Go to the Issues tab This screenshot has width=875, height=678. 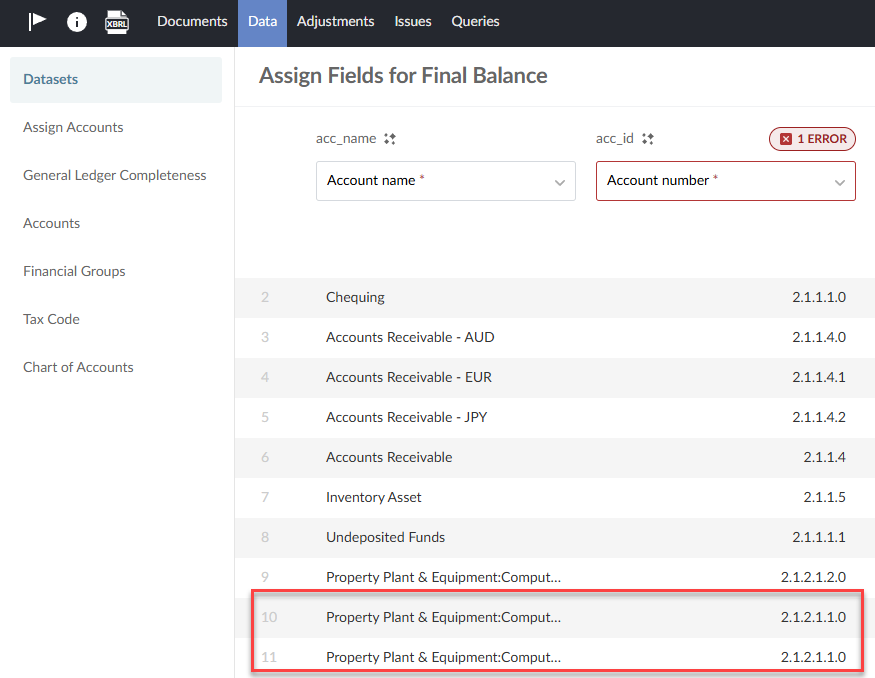(x=412, y=21)
